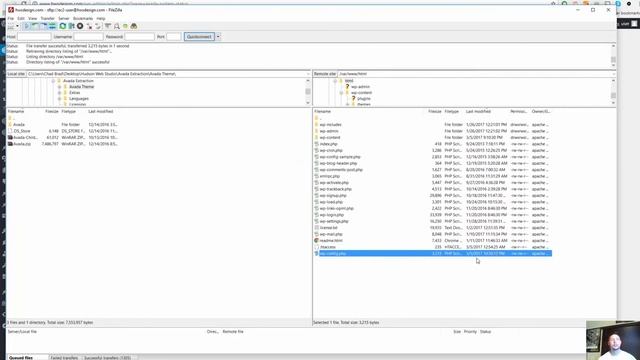Toggle directory comparison magnifier icon
This screenshot has width=640, height=360.
[x=117, y=26]
